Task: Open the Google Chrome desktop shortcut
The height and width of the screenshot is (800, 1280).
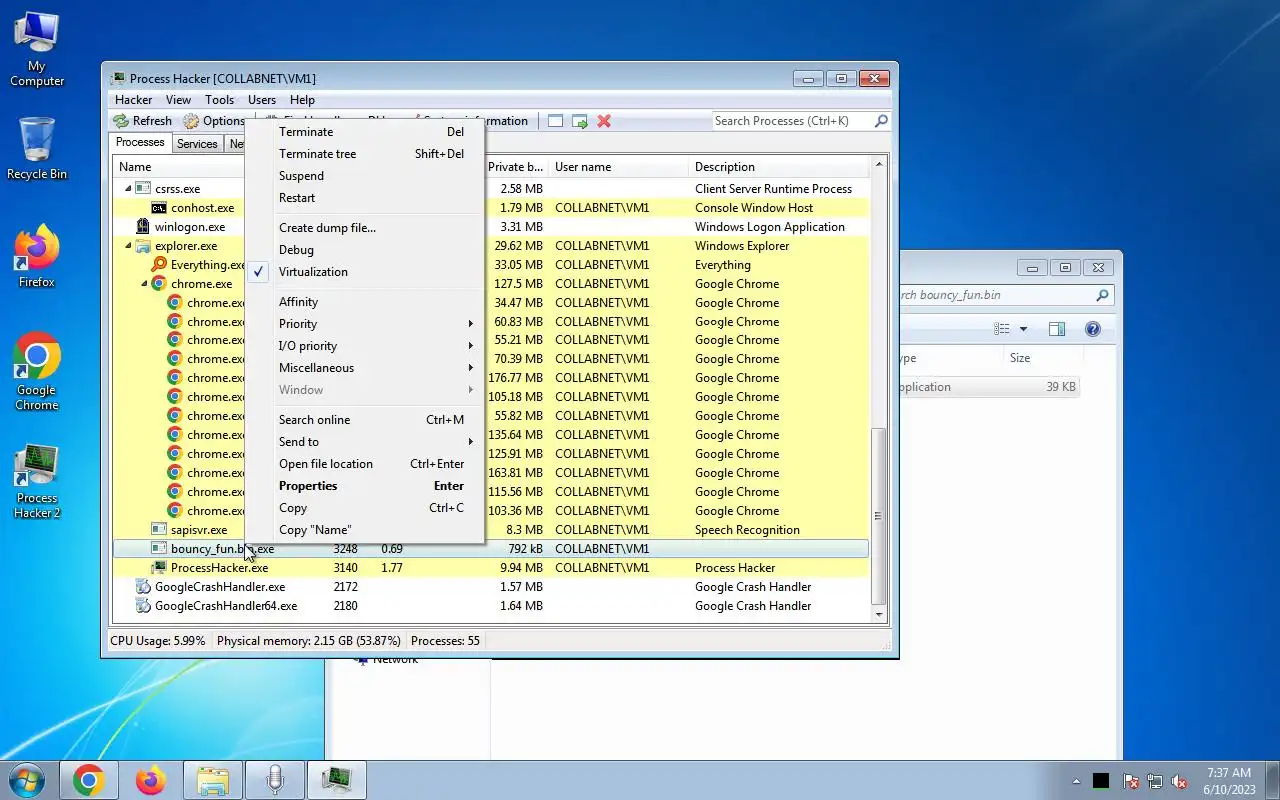Action: pyautogui.click(x=37, y=371)
